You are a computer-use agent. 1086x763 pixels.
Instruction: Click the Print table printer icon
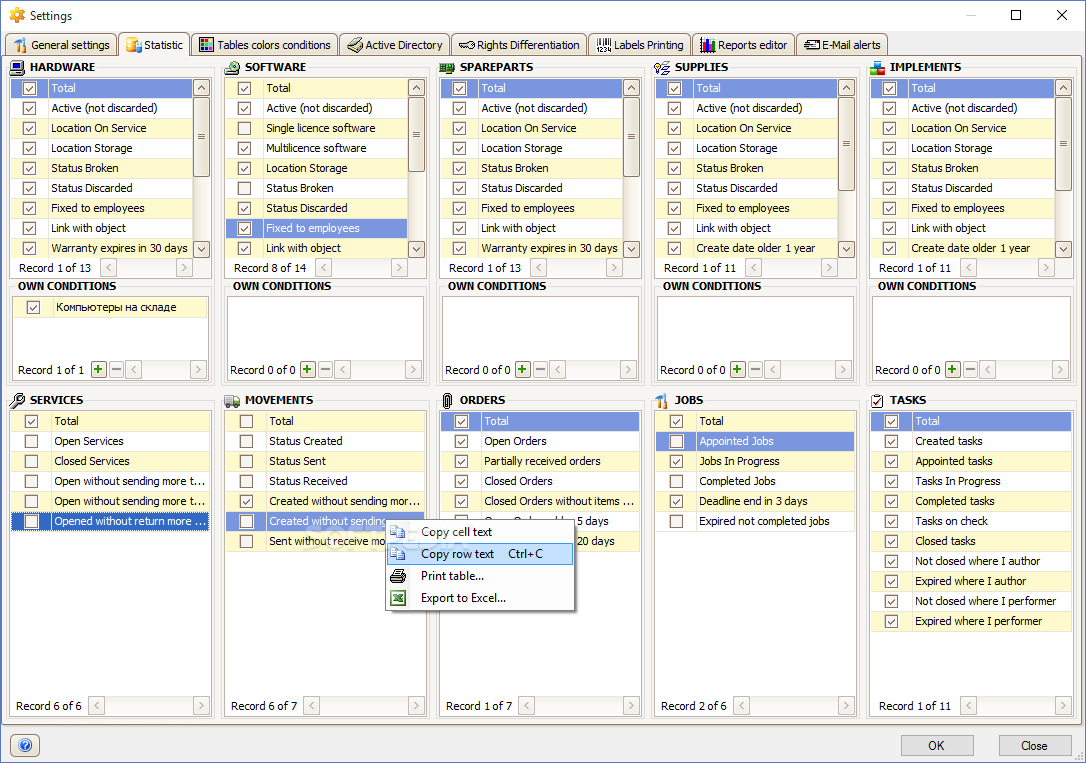(398, 575)
